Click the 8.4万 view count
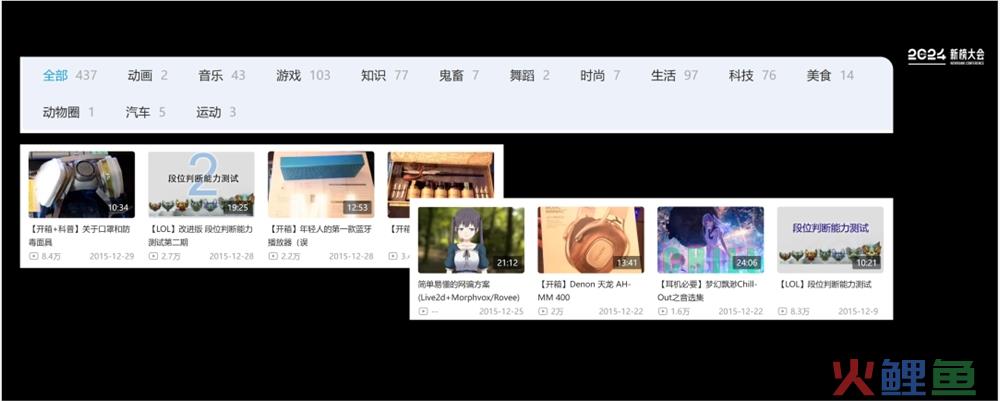Image resolution: width=1000 pixels, height=401 pixels. pyautogui.click(x=51, y=256)
